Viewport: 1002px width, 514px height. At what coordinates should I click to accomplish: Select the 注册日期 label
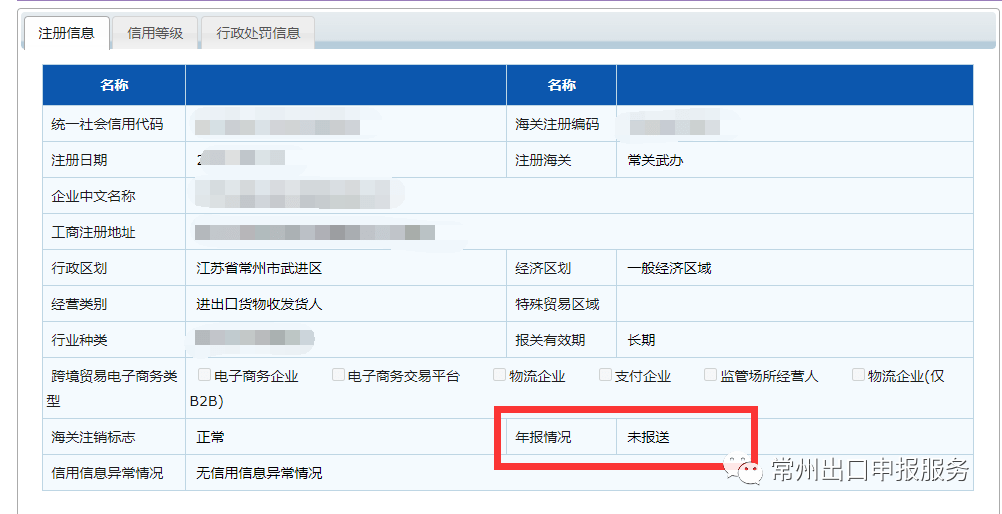(79, 160)
